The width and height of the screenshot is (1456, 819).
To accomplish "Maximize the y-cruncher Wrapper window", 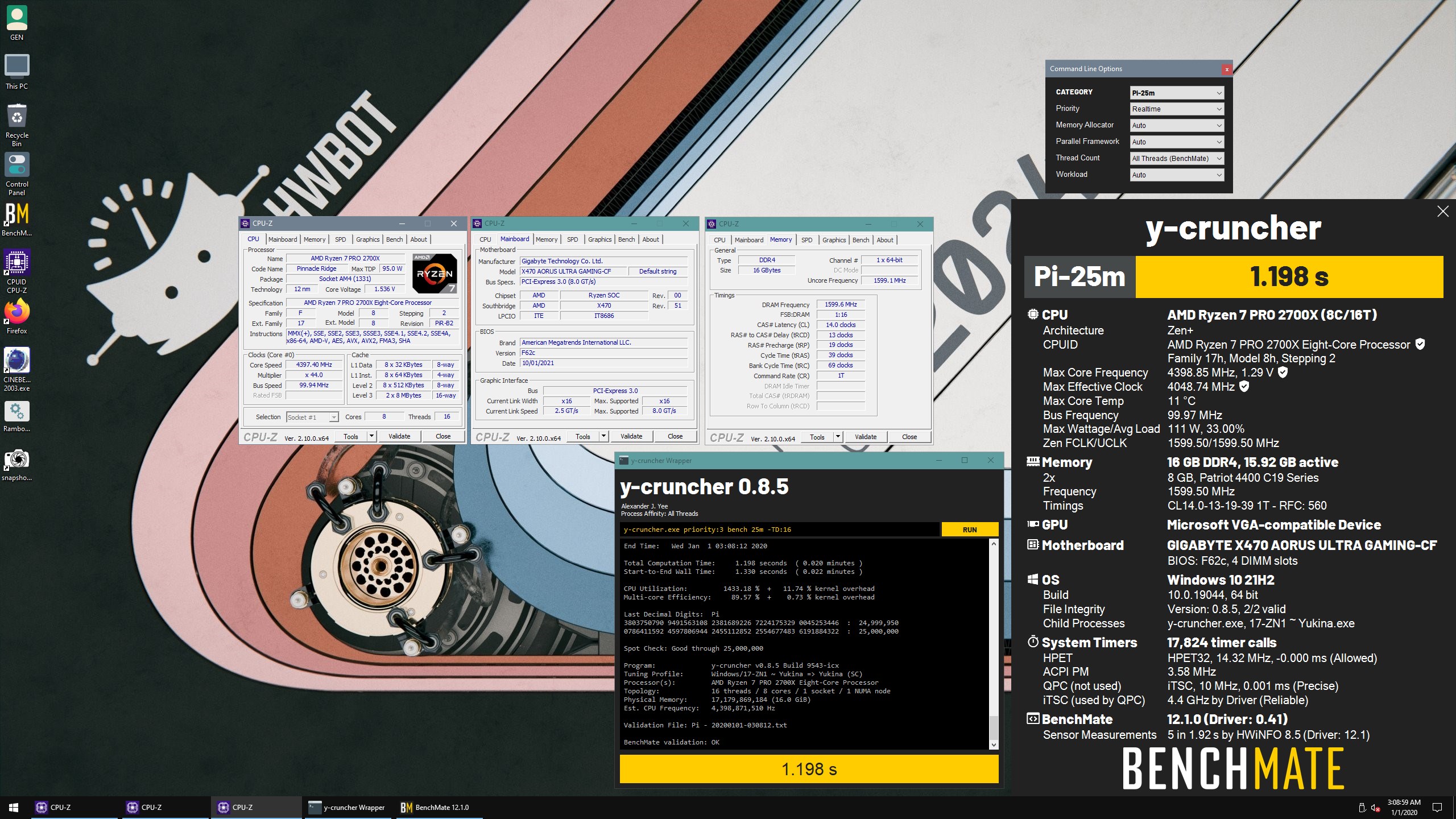I will [x=965, y=460].
